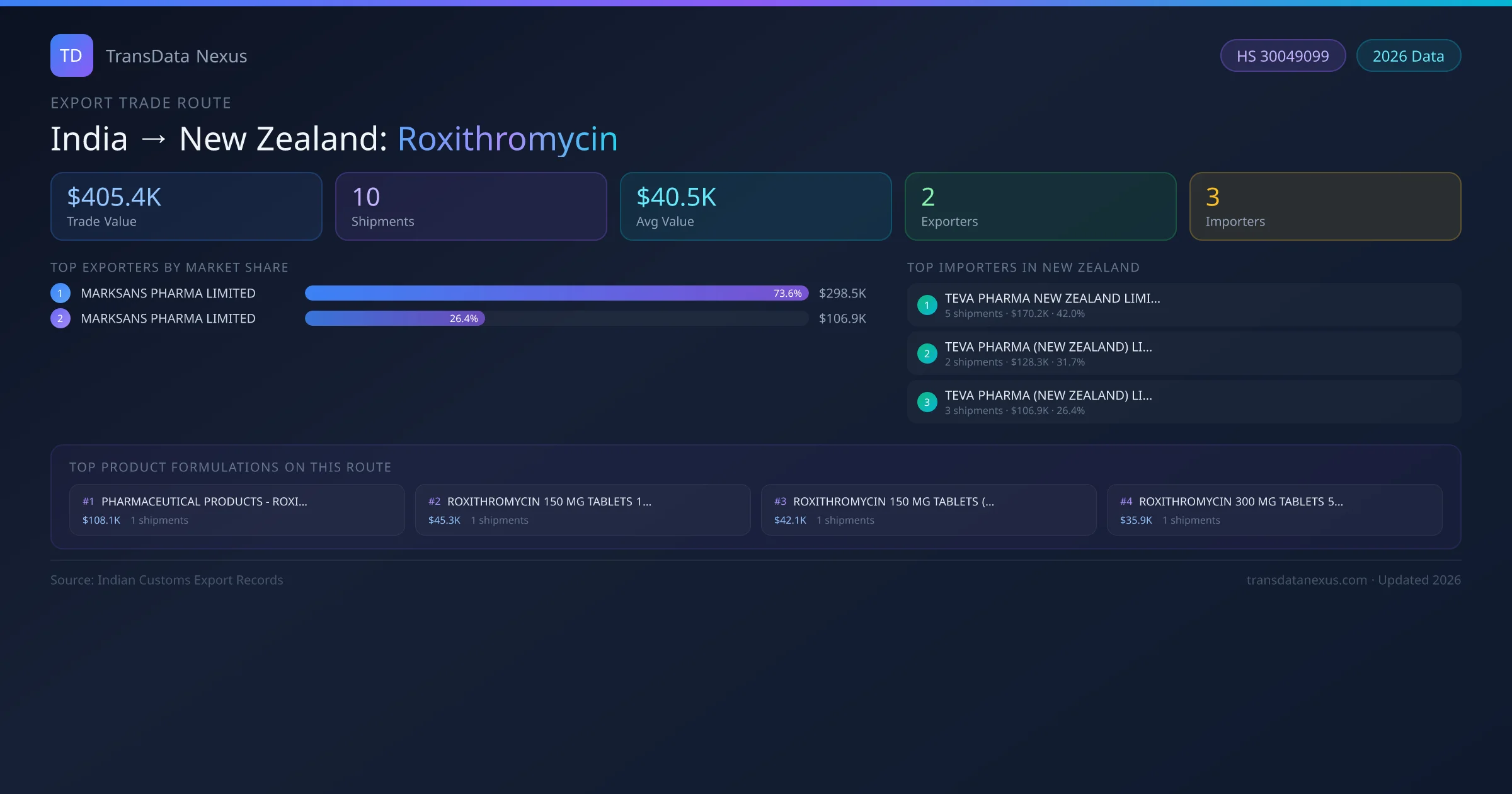Open the 10 Shipments stat card
The height and width of the screenshot is (794, 1512).
pyautogui.click(x=471, y=207)
